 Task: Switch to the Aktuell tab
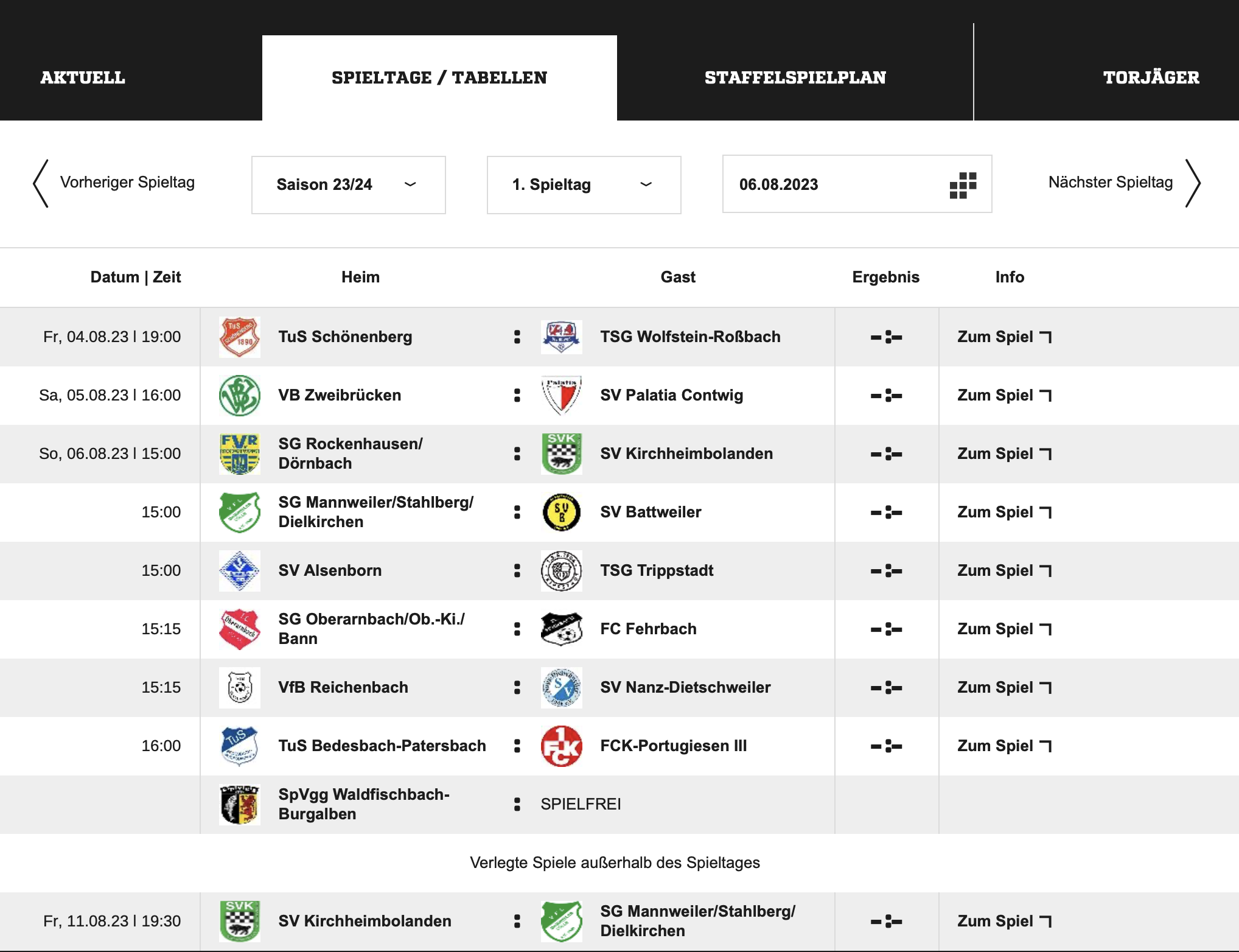(x=83, y=78)
